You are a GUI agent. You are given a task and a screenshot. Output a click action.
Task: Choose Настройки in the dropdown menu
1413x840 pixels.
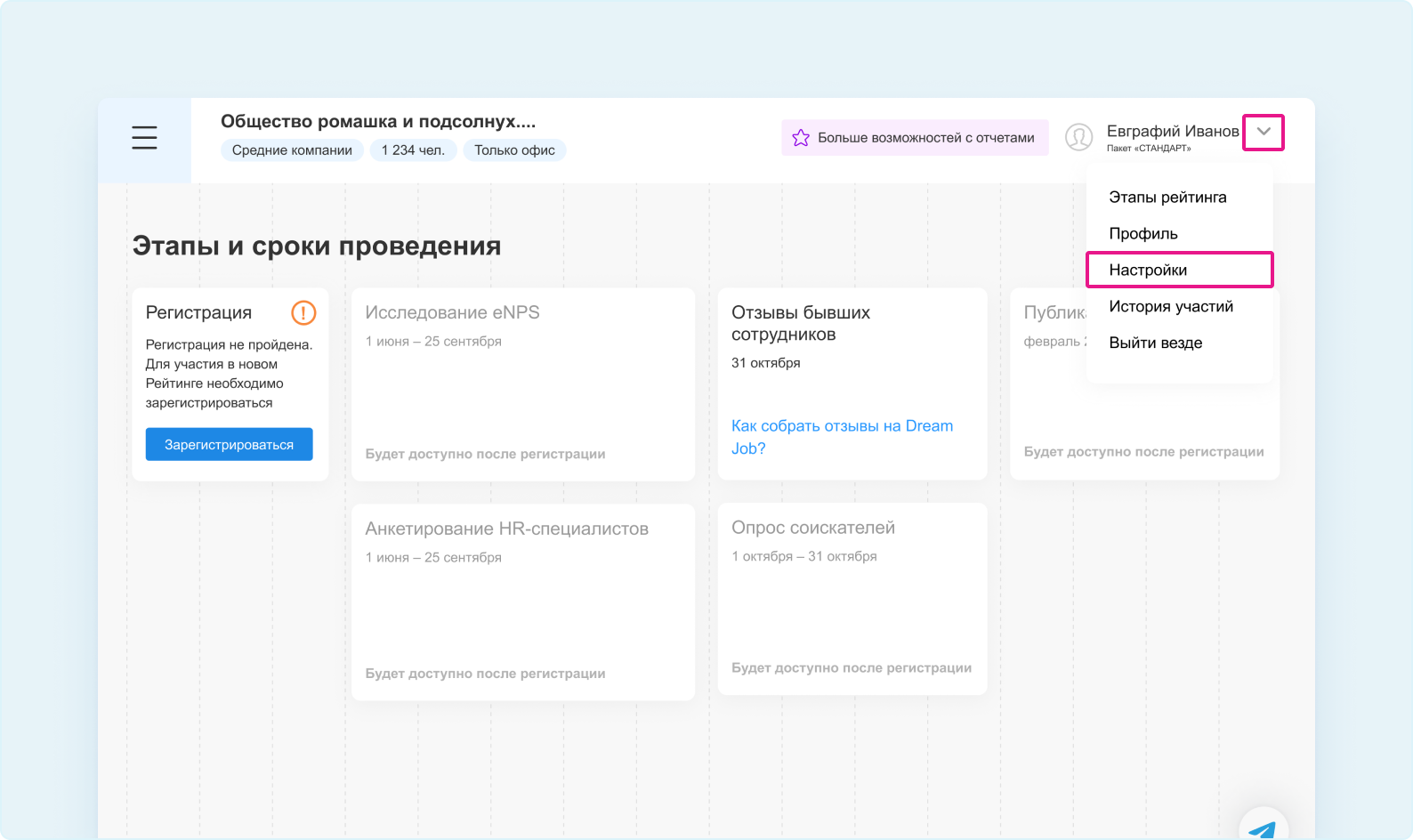pyautogui.click(x=1180, y=270)
